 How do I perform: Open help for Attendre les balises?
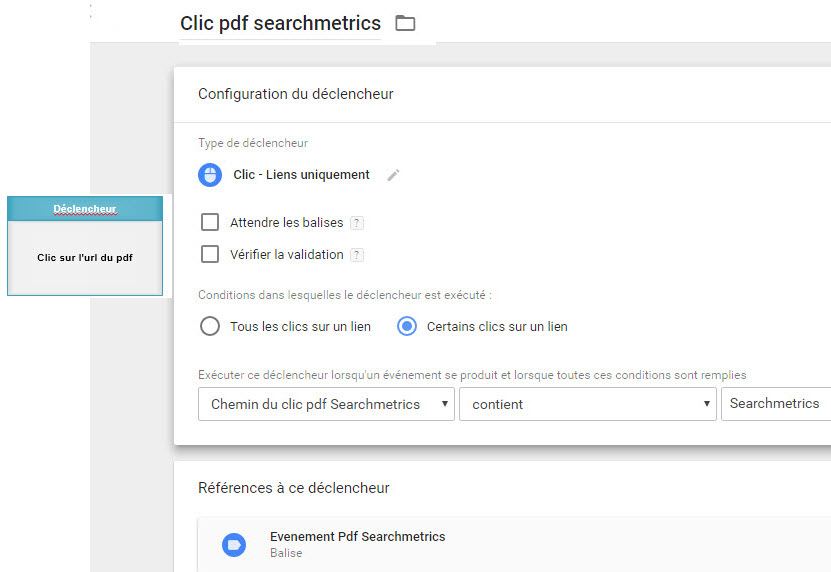(x=357, y=223)
